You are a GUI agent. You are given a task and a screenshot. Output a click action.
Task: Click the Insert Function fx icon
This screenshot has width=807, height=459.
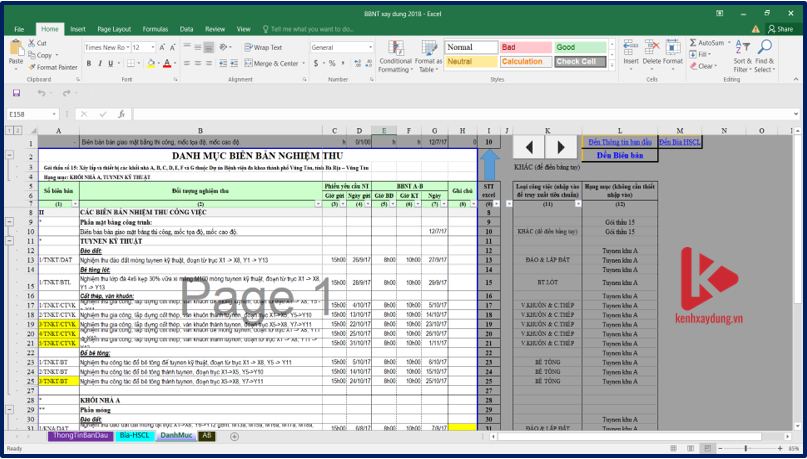pyautogui.click(x=120, y=114)
